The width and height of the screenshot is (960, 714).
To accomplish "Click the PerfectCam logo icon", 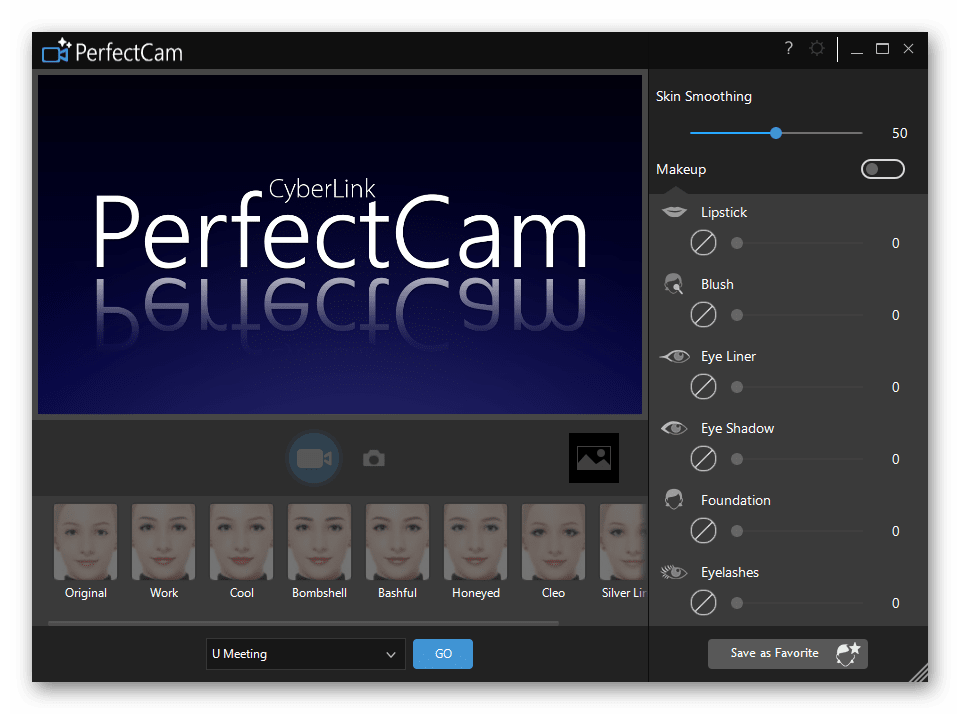I will 56,51.
